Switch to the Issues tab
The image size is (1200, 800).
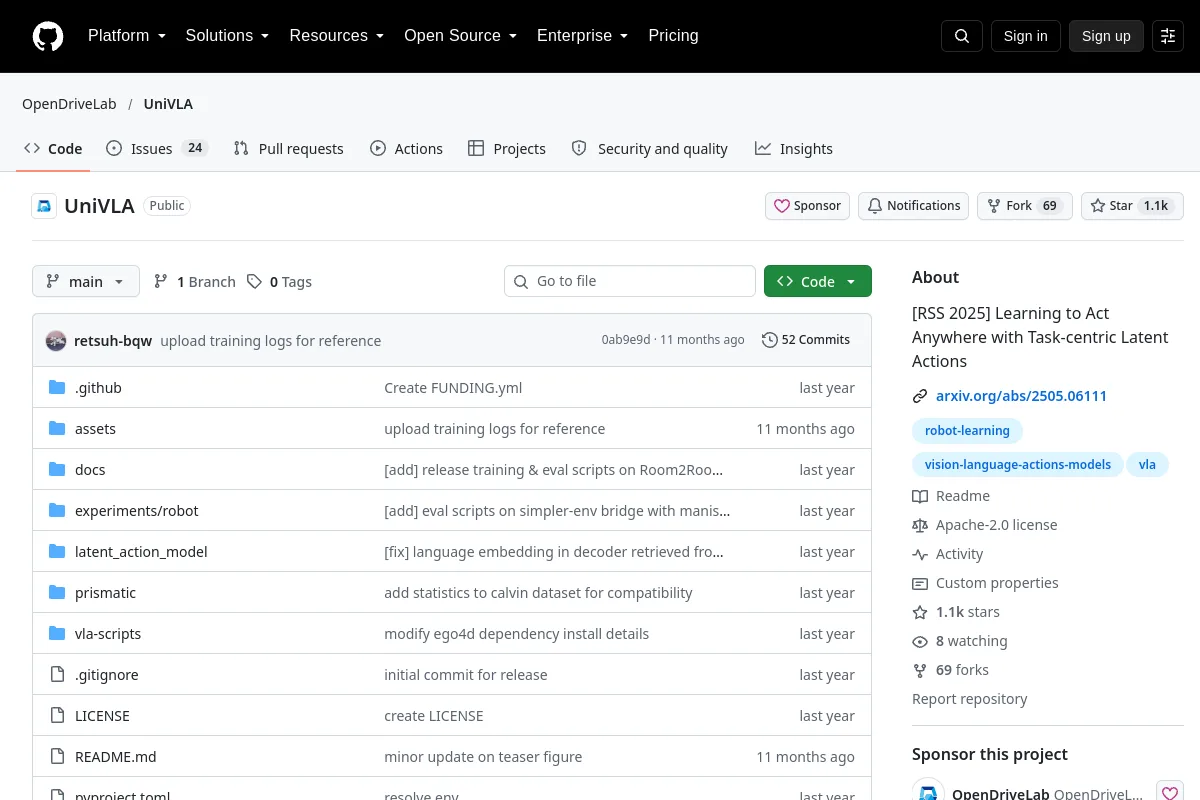157,149
